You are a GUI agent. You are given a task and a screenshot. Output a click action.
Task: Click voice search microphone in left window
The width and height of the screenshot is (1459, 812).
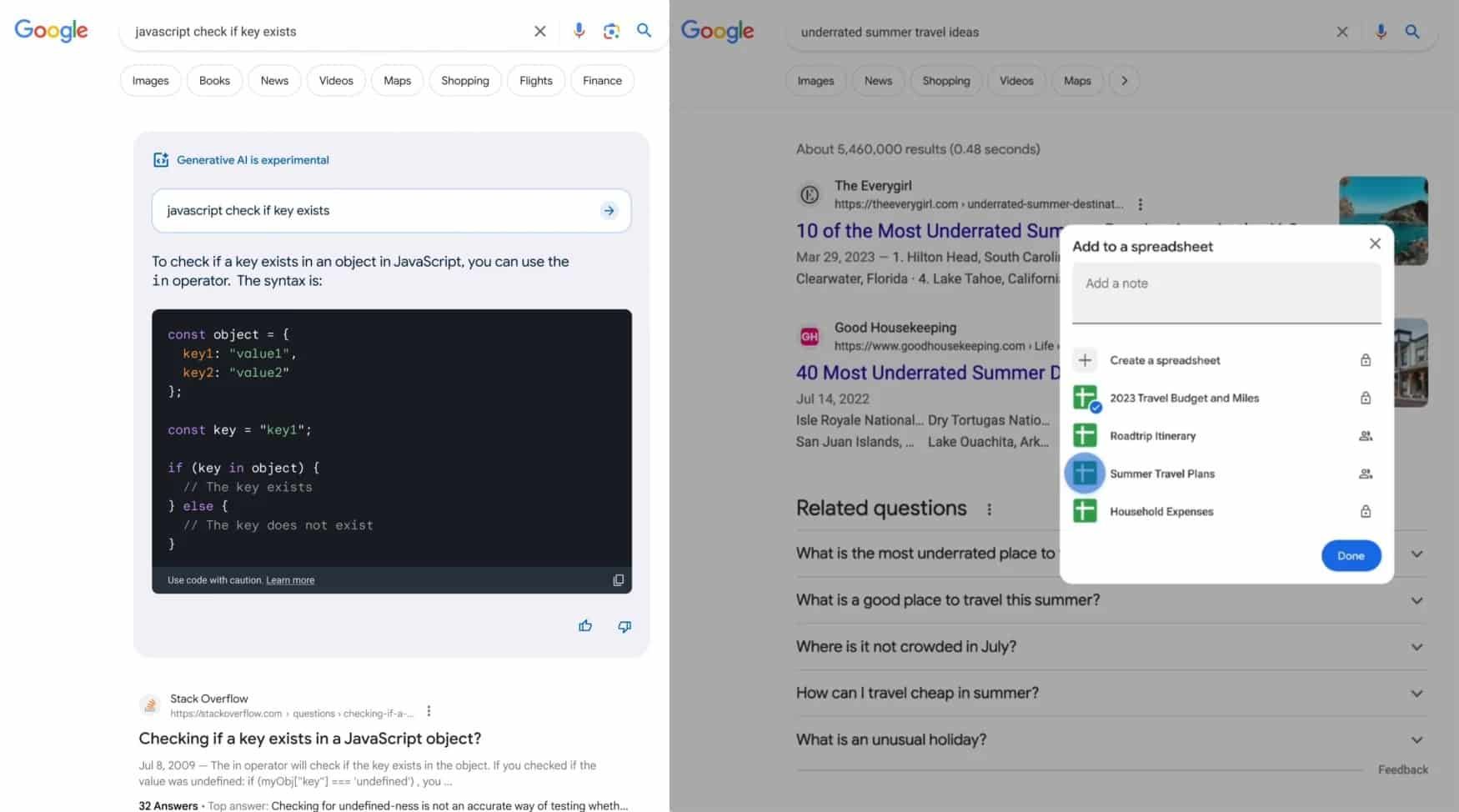pyautogui.click(x=579, y=31)
